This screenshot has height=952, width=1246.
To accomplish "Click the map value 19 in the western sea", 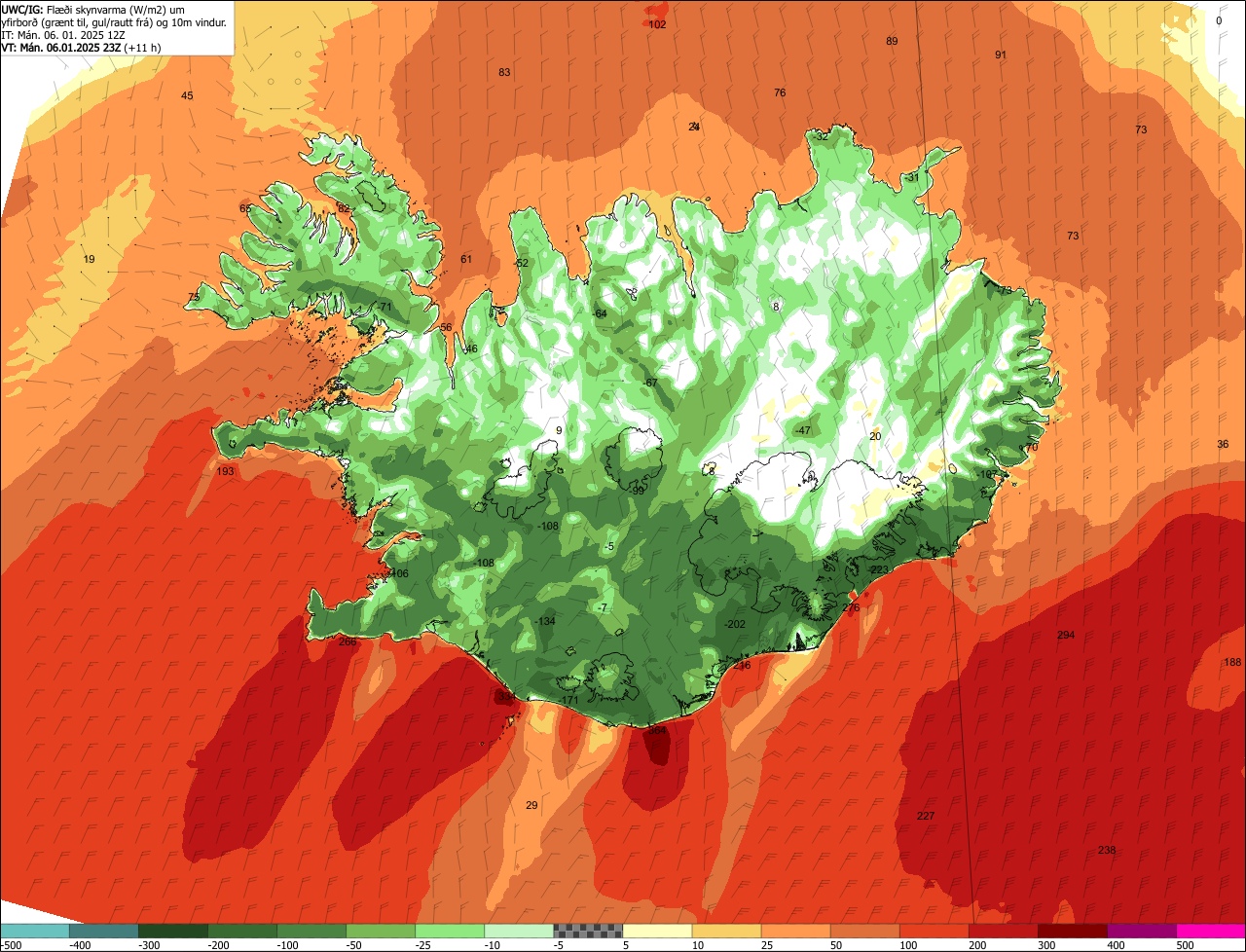I will tap(90, 259).
